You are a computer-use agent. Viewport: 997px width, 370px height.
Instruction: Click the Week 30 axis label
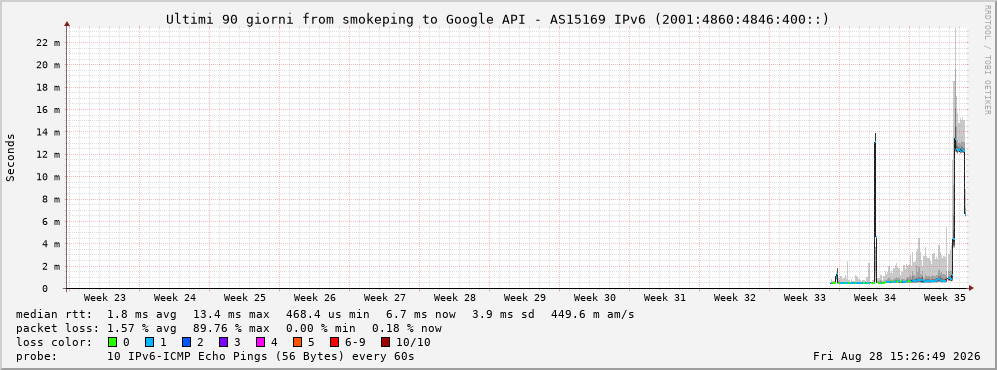(595, 298)
